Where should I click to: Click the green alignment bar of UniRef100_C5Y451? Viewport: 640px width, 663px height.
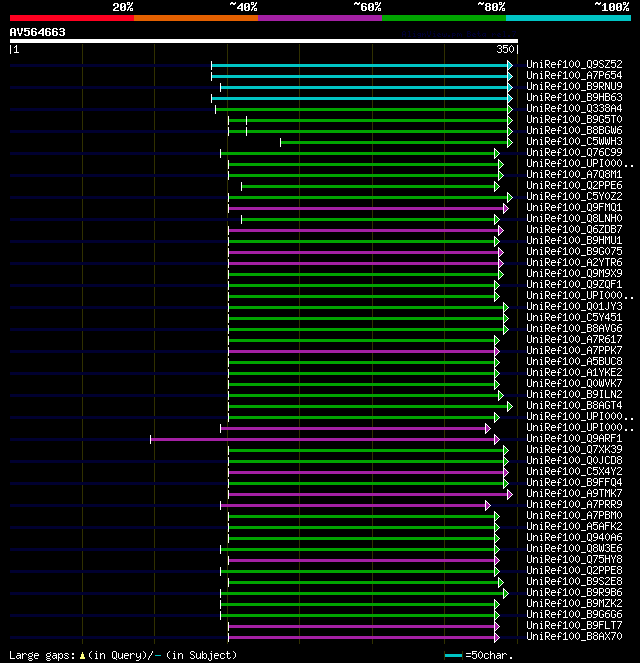[x=368, y=318]
